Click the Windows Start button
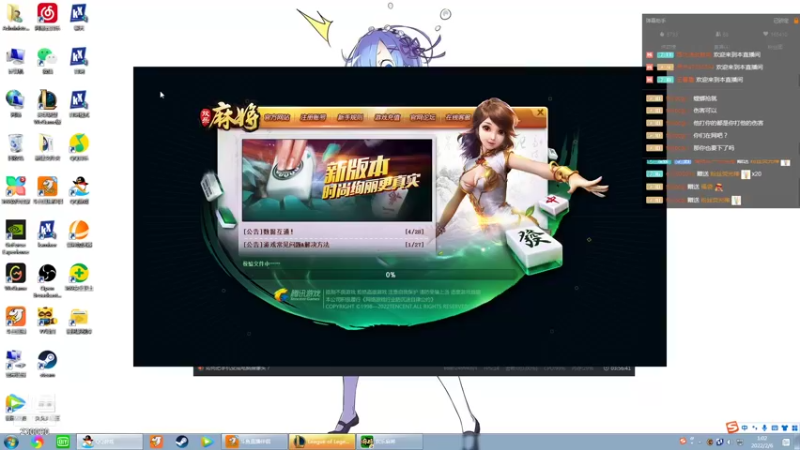Viewport: 800px width, 450px height. (x=11, y=442)
